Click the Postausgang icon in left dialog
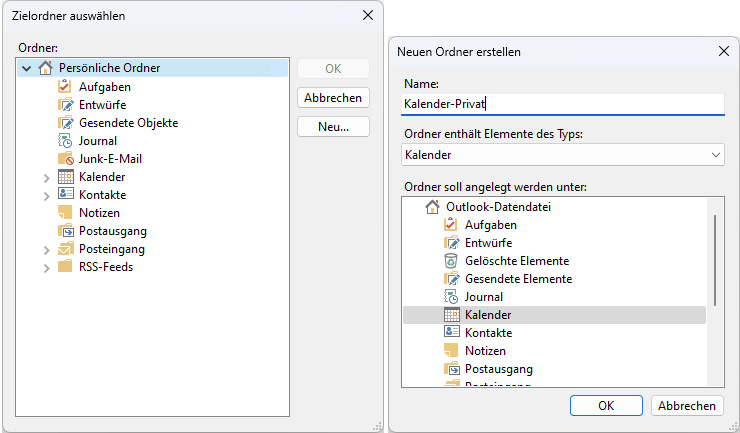The image size is (740, 433). 65,231
